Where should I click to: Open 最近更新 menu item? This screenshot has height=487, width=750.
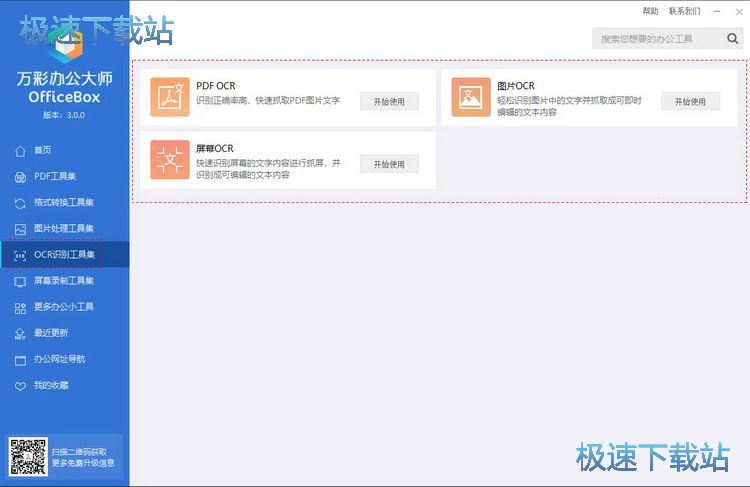point(65,333)
